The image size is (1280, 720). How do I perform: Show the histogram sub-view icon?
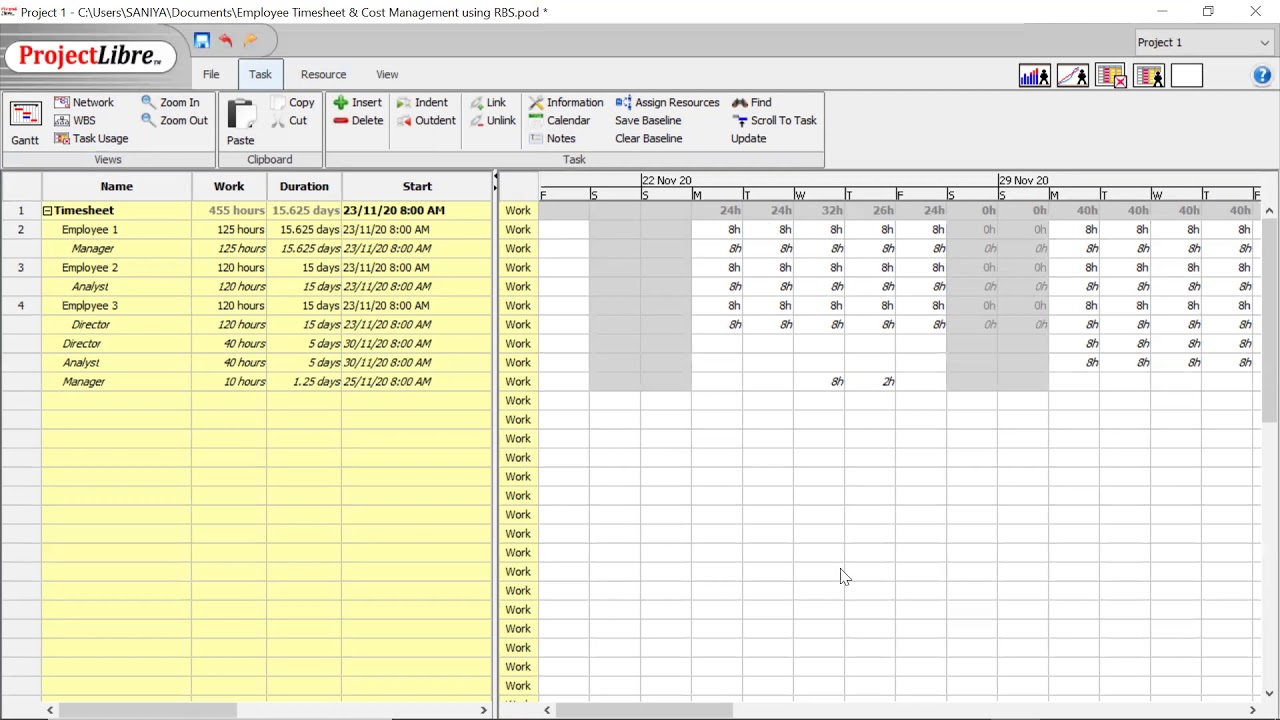(x=1034, y=76)
